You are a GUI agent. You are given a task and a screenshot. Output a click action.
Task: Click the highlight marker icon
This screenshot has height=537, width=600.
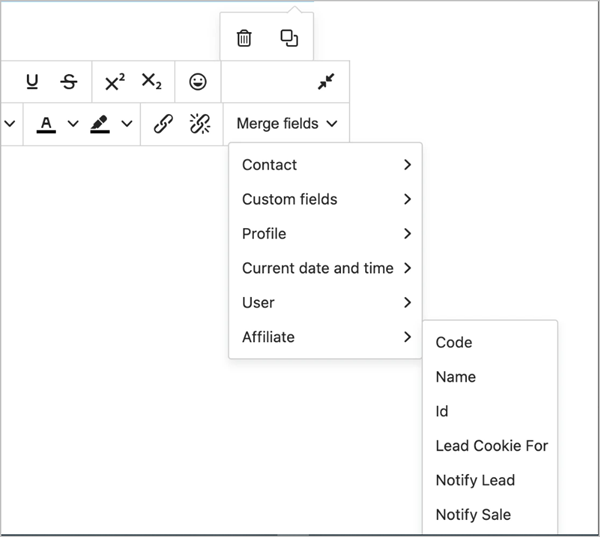(x=100, y=124)
